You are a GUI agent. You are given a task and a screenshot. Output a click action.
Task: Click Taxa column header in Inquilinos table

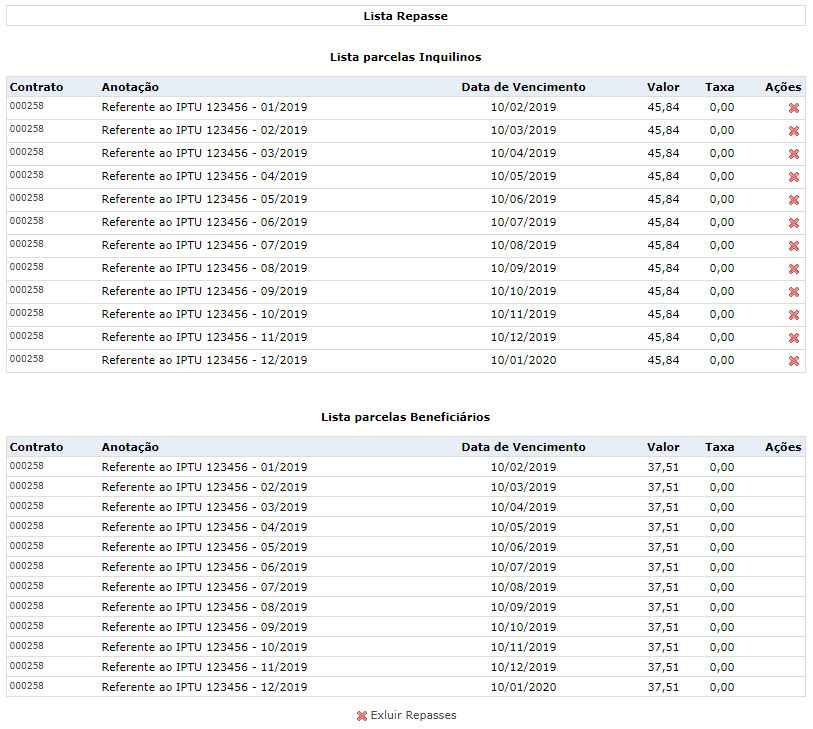(x=720, y=87)
